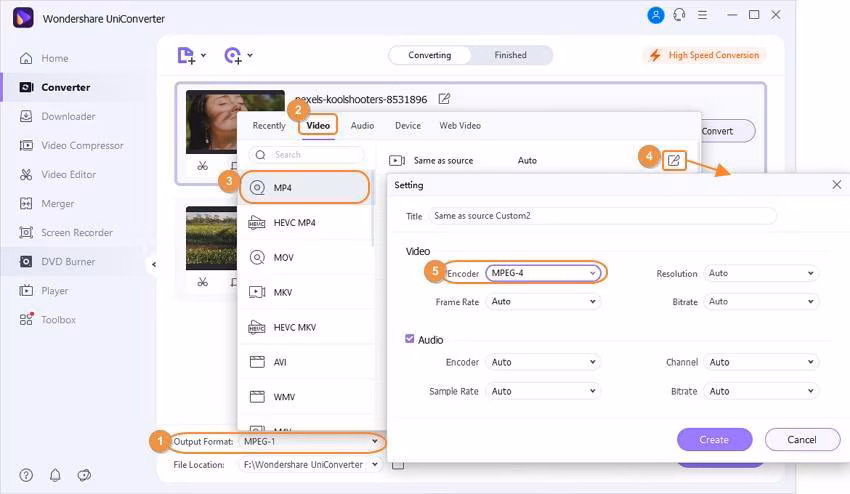The height and width of the screenshot is (494, 850).
Task: Select the Video tab in format popup
Action: point(318,126)
